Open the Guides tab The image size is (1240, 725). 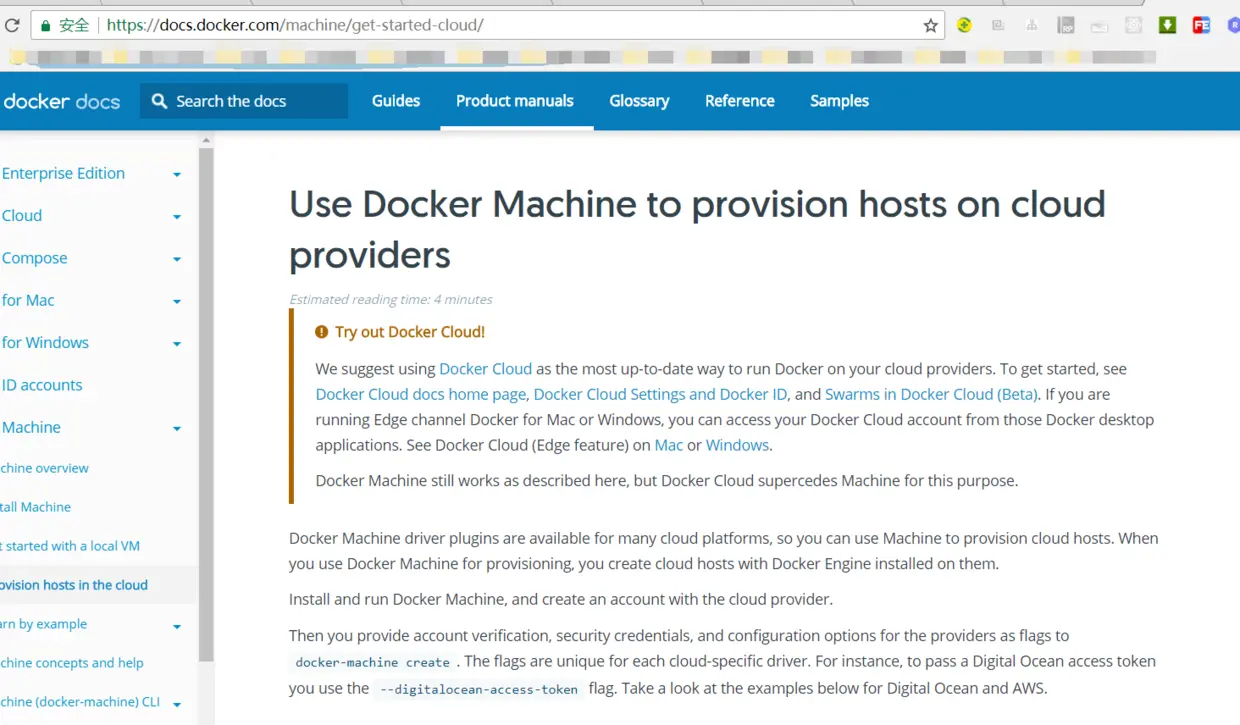coord(396,101)
